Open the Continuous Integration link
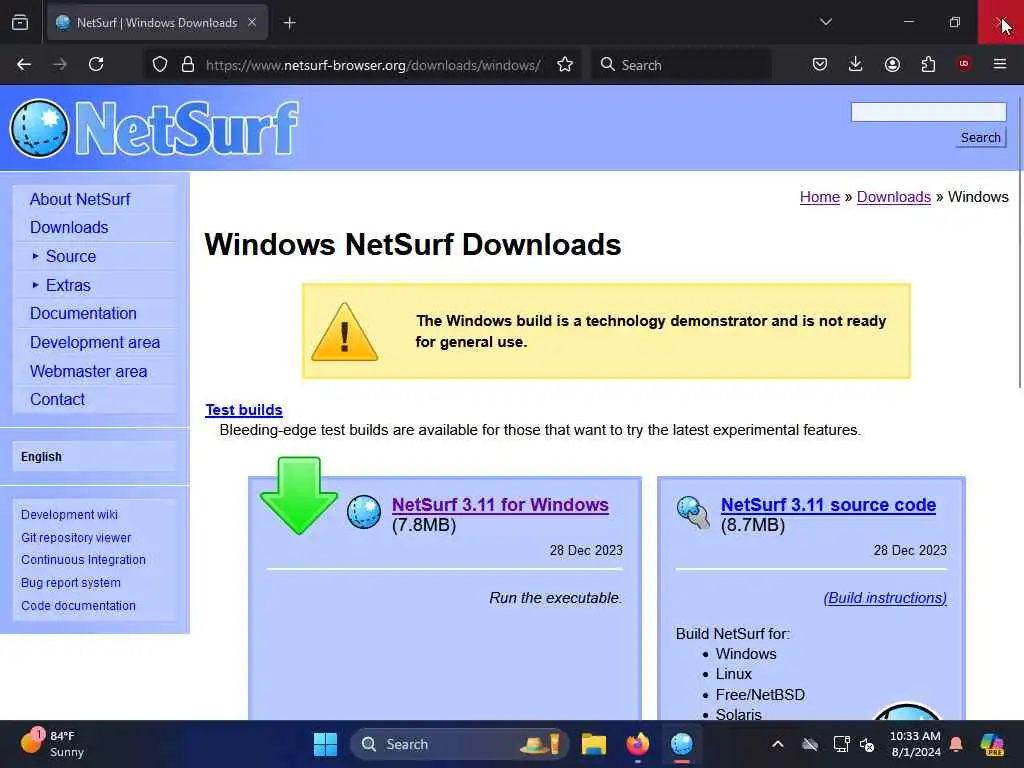This screenshot has height=768, width=1024. click(83, 560)
